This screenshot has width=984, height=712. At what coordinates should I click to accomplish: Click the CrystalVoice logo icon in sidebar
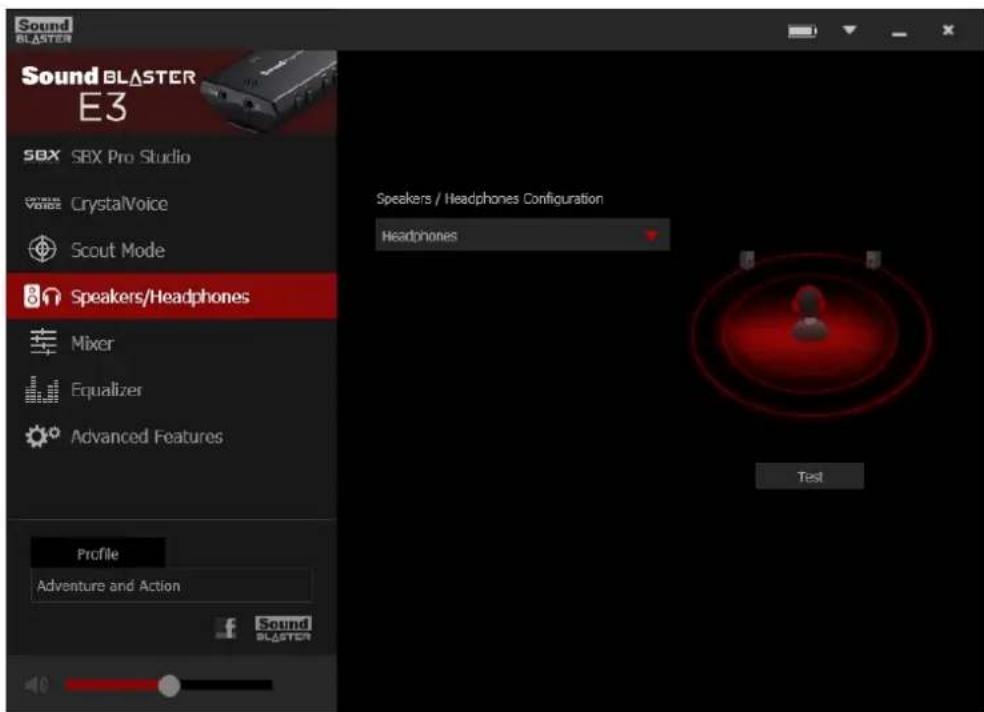(x=43, y=203)
